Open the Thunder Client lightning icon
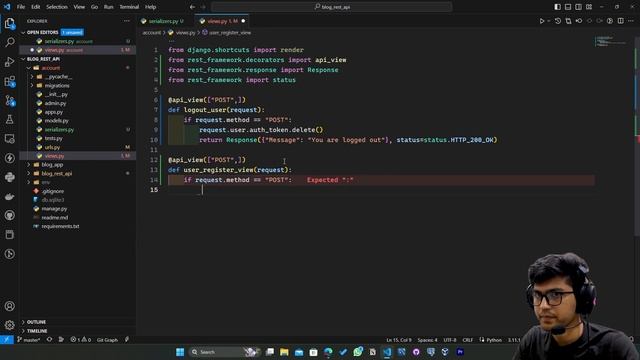The height and width of the screenshot is (360, 640). (x=10, y=158)
